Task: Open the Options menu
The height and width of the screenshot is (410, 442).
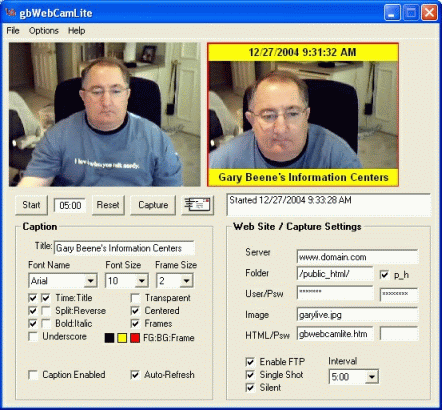Action: pos(44,31)
